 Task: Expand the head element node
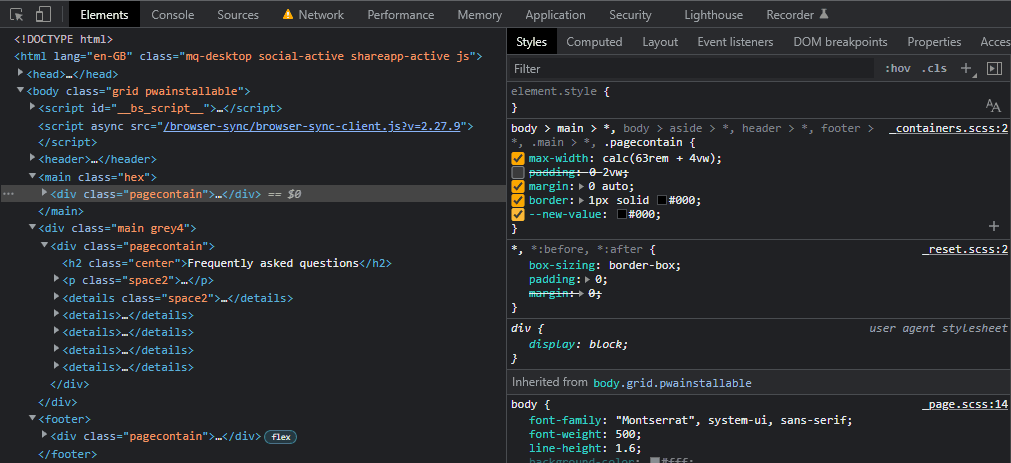pos(21,74)
